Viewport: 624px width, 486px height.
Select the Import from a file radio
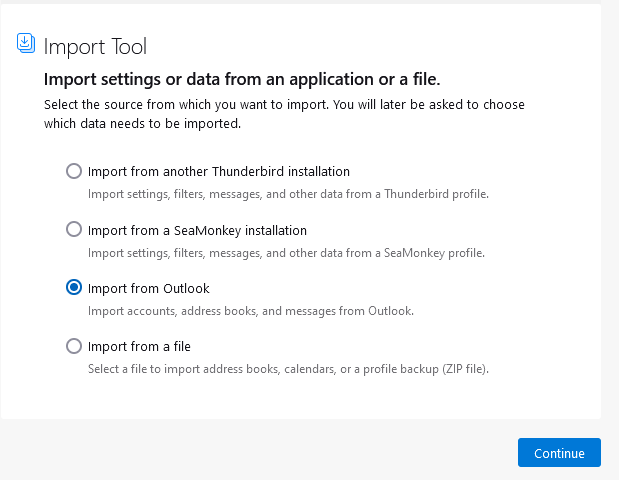(74, 348)
